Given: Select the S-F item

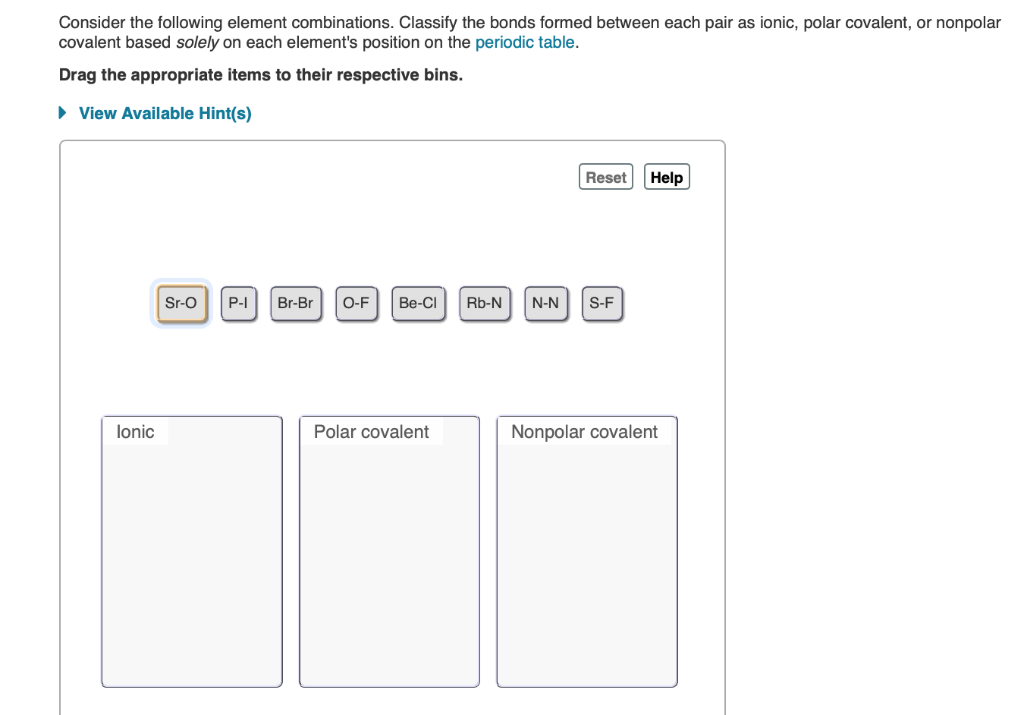Looking at the screenshot, I should point(603,303).
